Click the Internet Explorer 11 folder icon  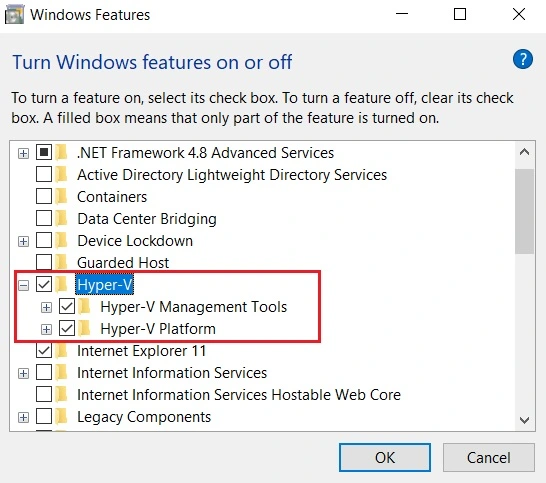point(62,350)
